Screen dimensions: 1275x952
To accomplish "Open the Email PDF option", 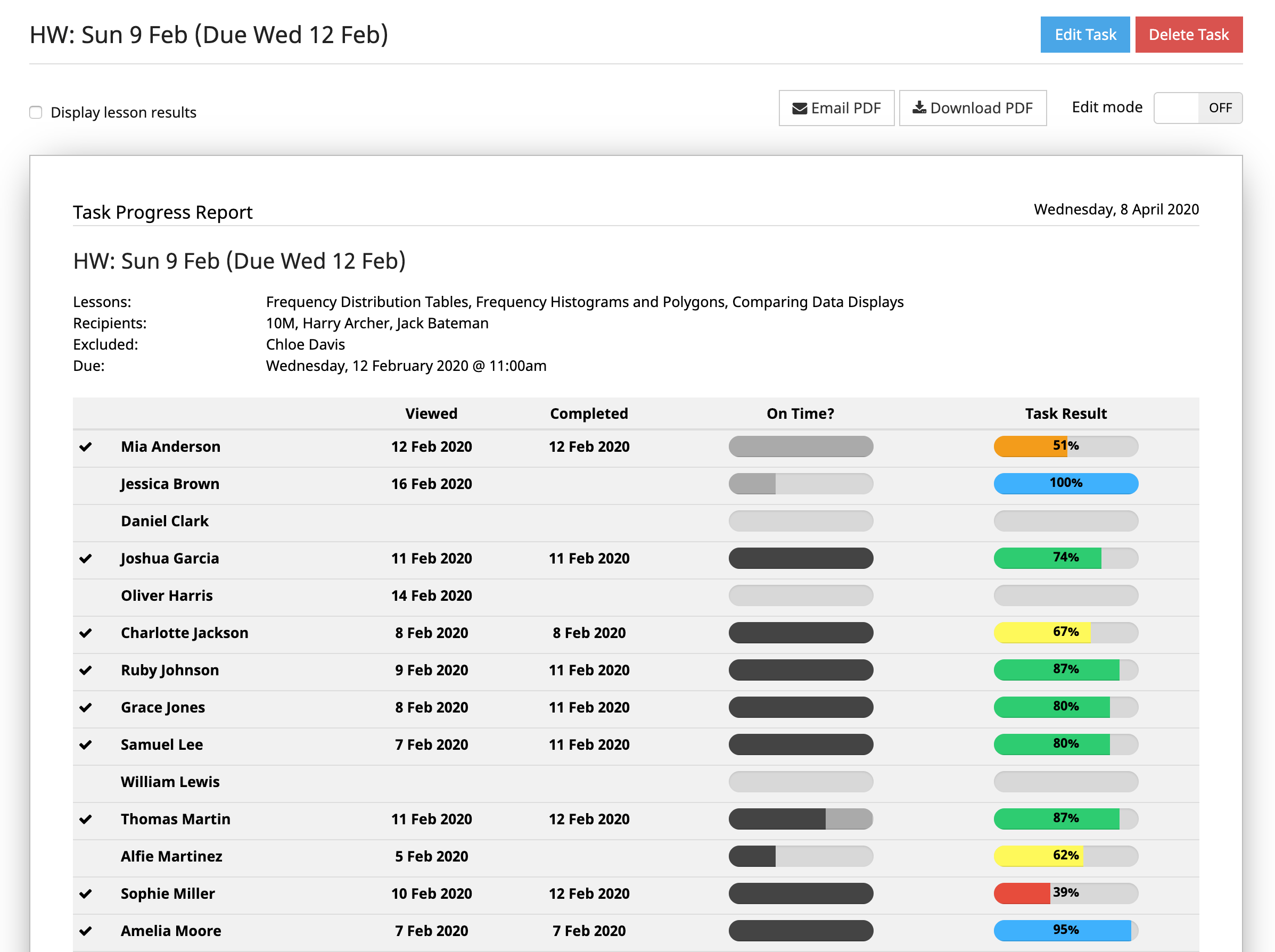I will [836, 108].
